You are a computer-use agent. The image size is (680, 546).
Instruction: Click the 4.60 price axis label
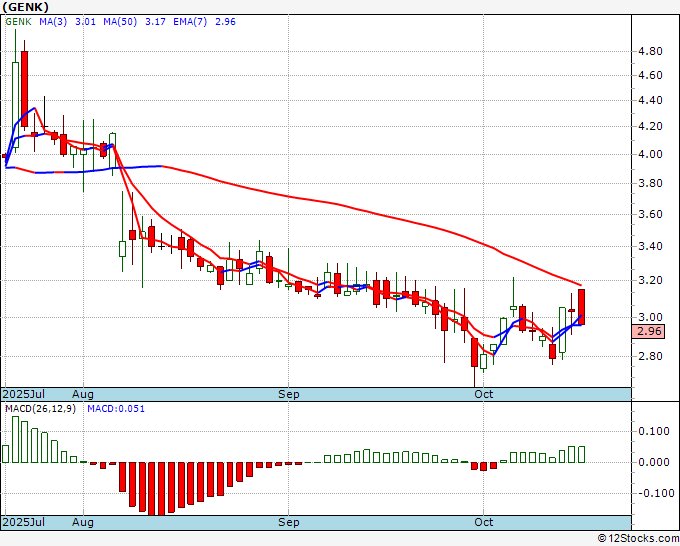[650, 75]
